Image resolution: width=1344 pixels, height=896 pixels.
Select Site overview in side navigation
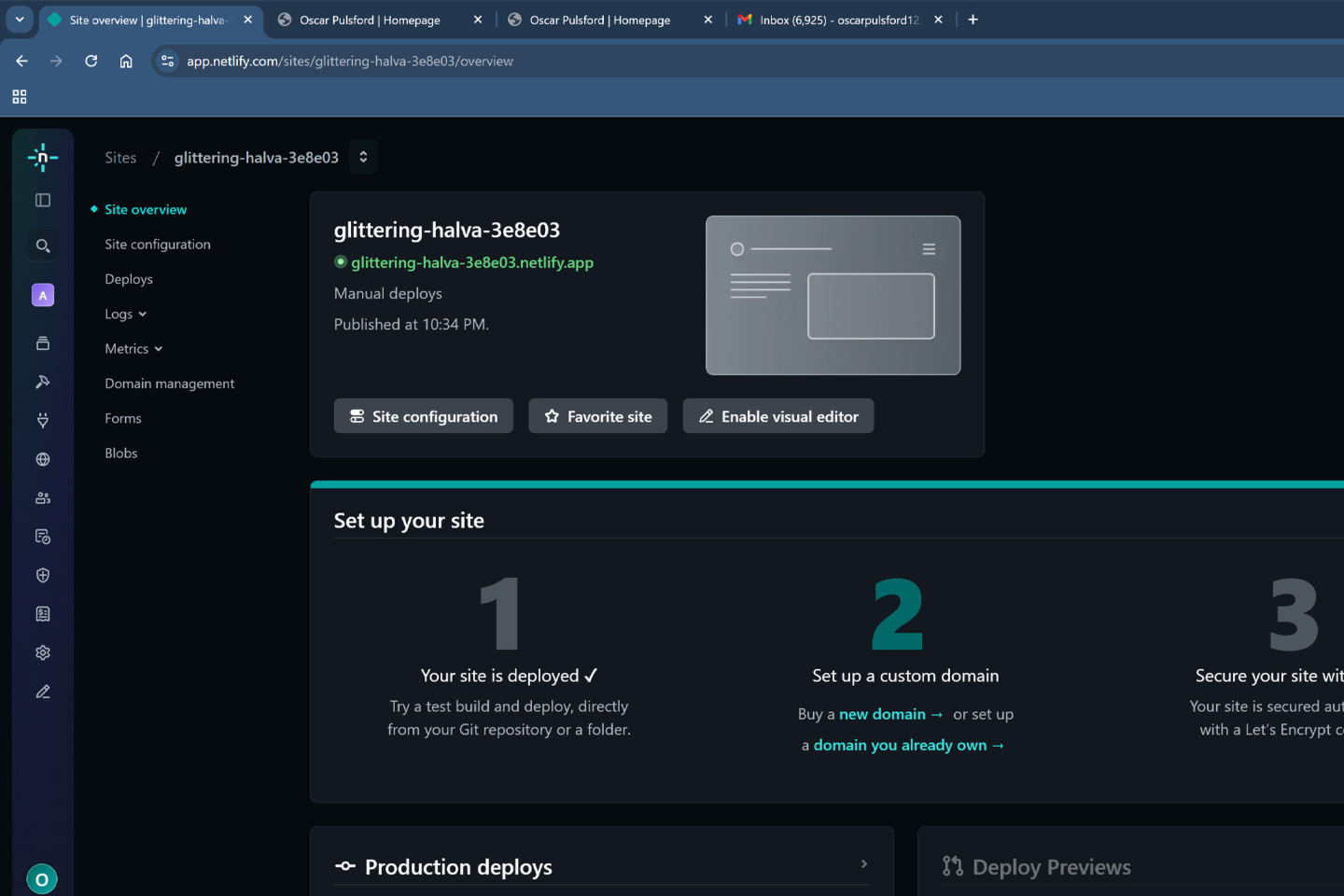pos(146,209)
